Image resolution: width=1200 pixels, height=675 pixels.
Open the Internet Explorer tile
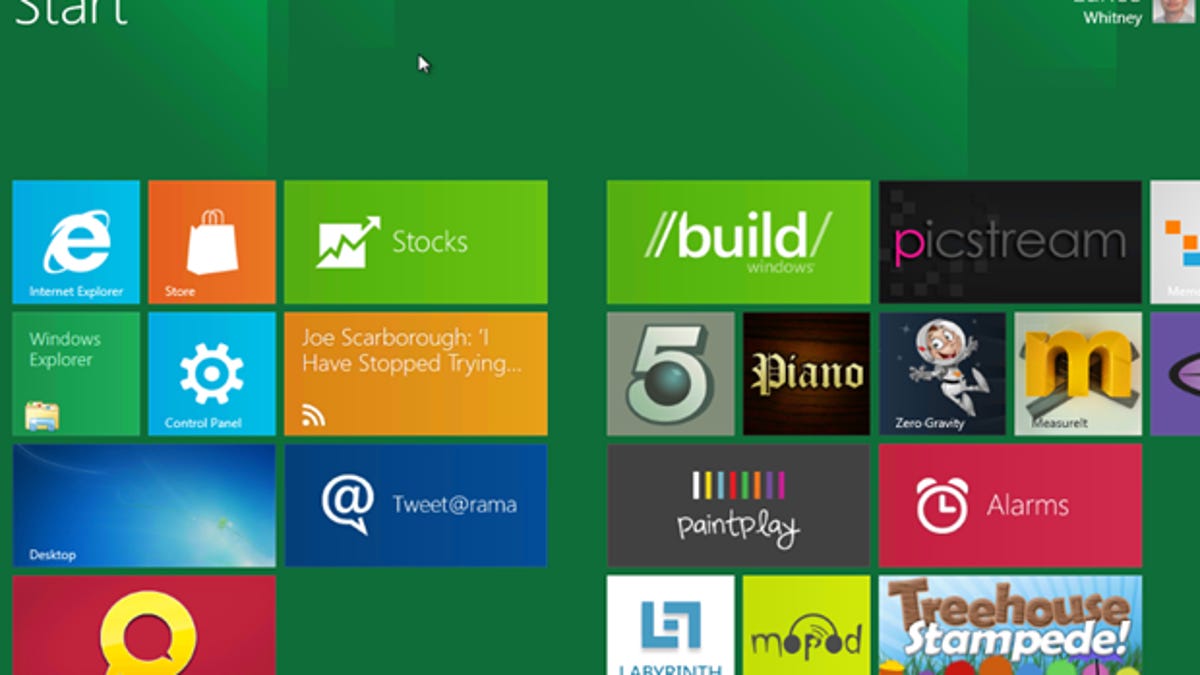click(x=76, y=242)
